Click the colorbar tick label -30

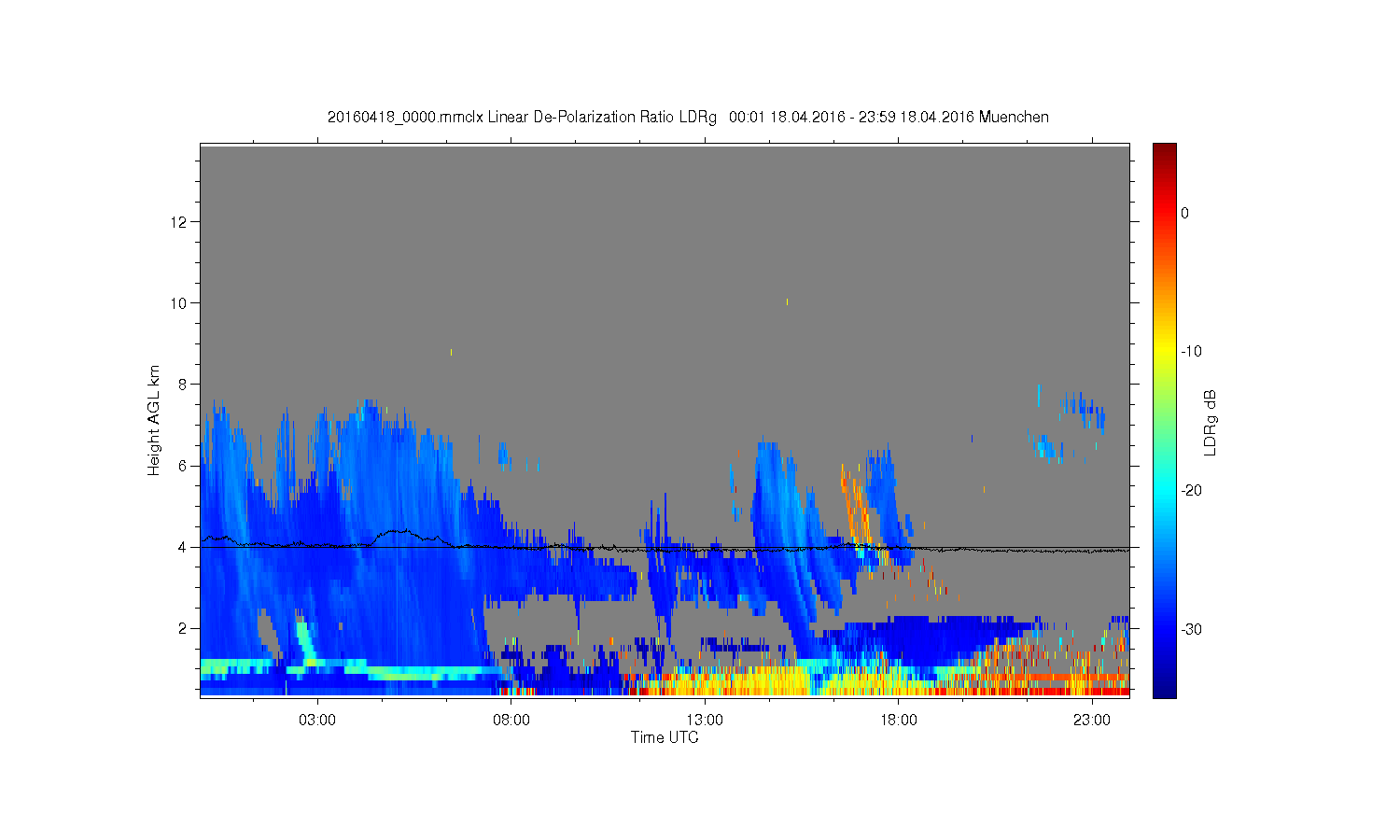point(1191,630)
